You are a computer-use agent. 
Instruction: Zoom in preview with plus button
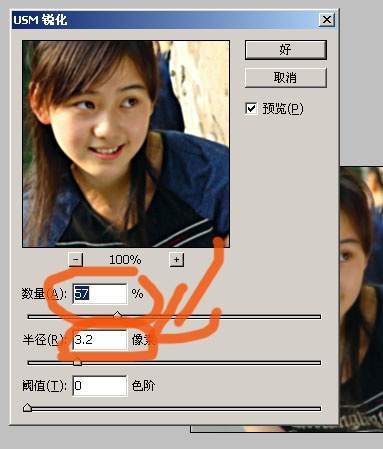176,259
